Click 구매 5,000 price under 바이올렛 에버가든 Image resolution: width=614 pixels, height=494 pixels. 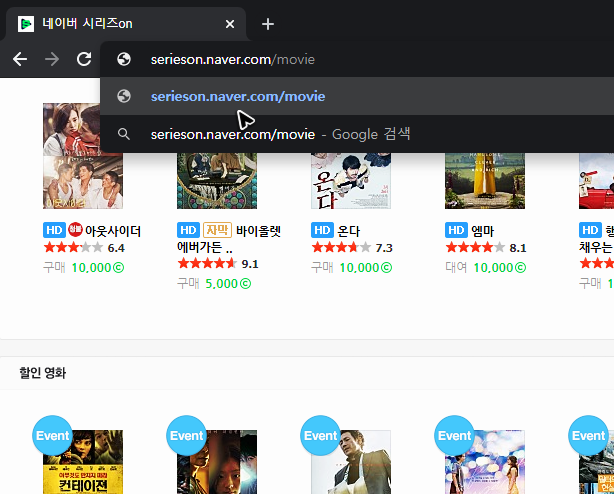pos(214,283)
